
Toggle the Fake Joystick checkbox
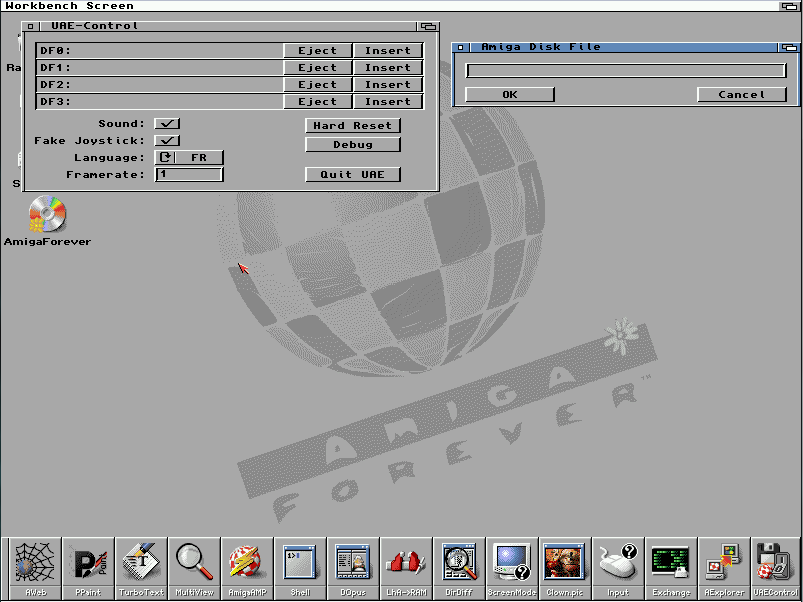167,140
